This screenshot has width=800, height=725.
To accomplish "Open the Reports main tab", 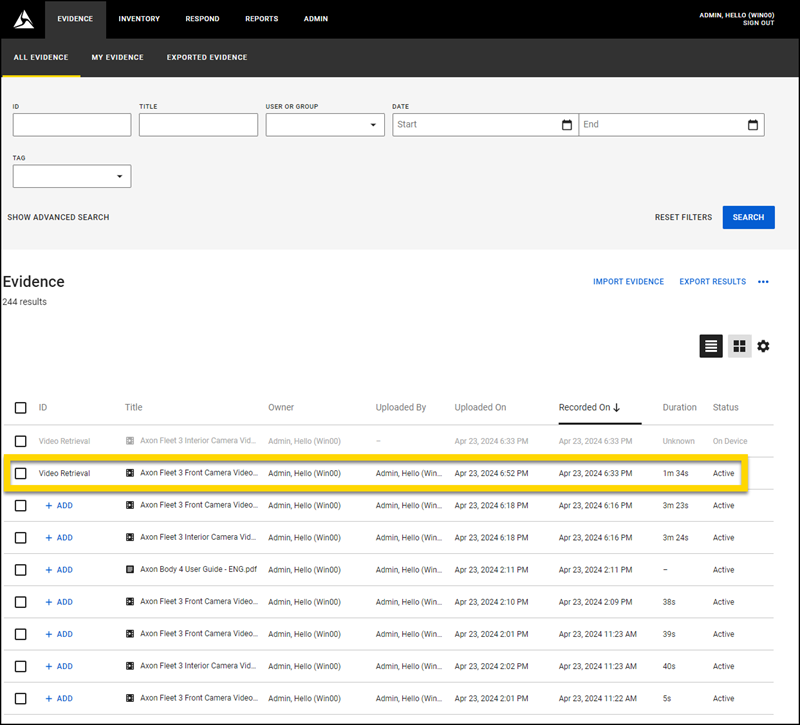I will pyautogui.click(x=261, y=19).
